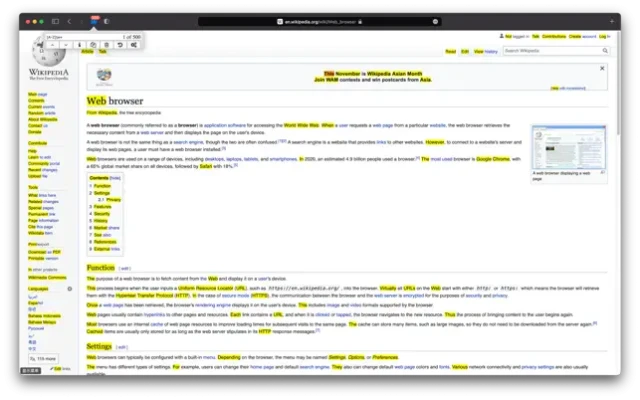Click the copy icon in find popup
640x400 pixels.
coord(93,45)
